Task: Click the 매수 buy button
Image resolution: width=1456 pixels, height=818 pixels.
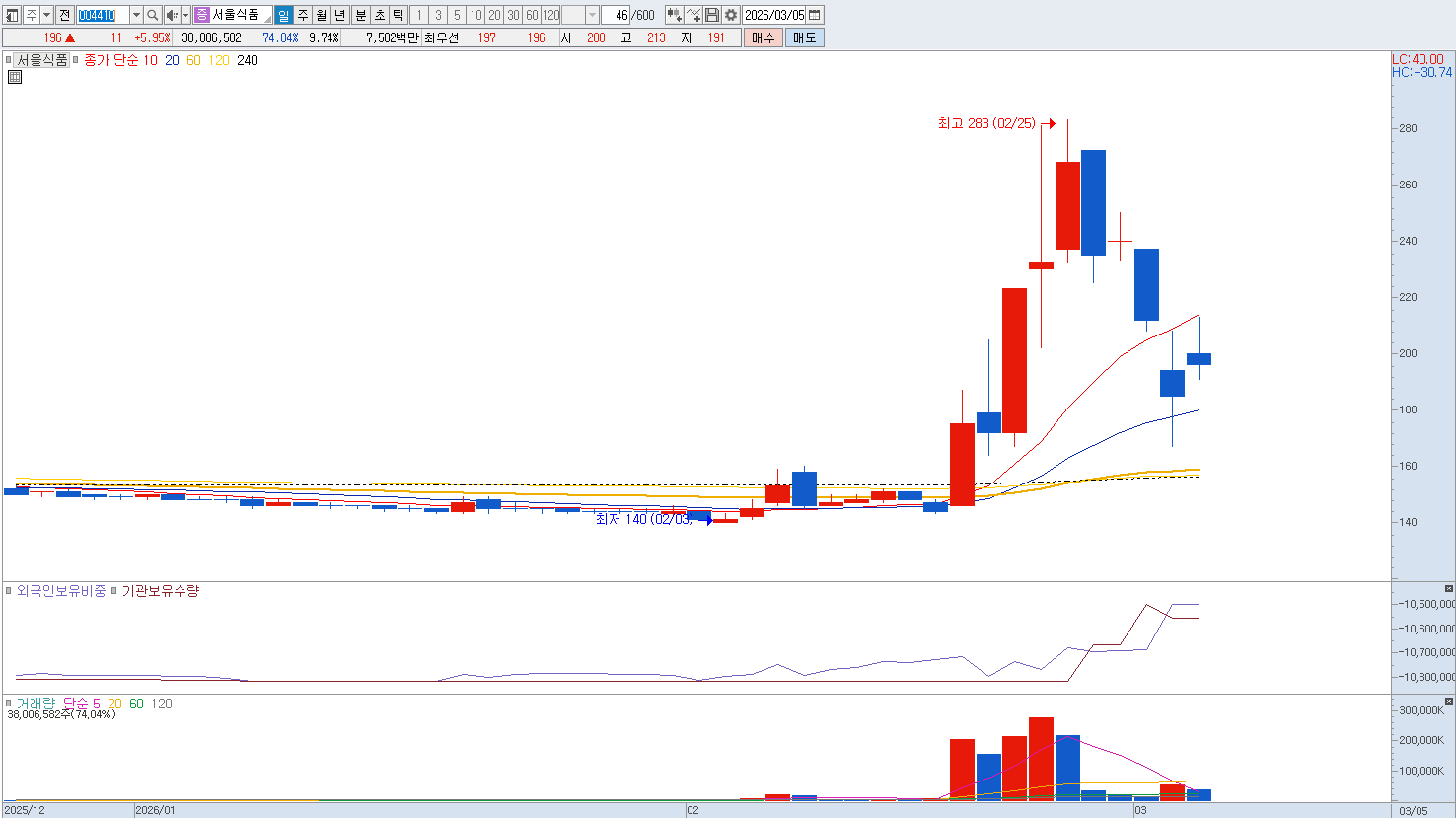Action: [x=764, y=37]
